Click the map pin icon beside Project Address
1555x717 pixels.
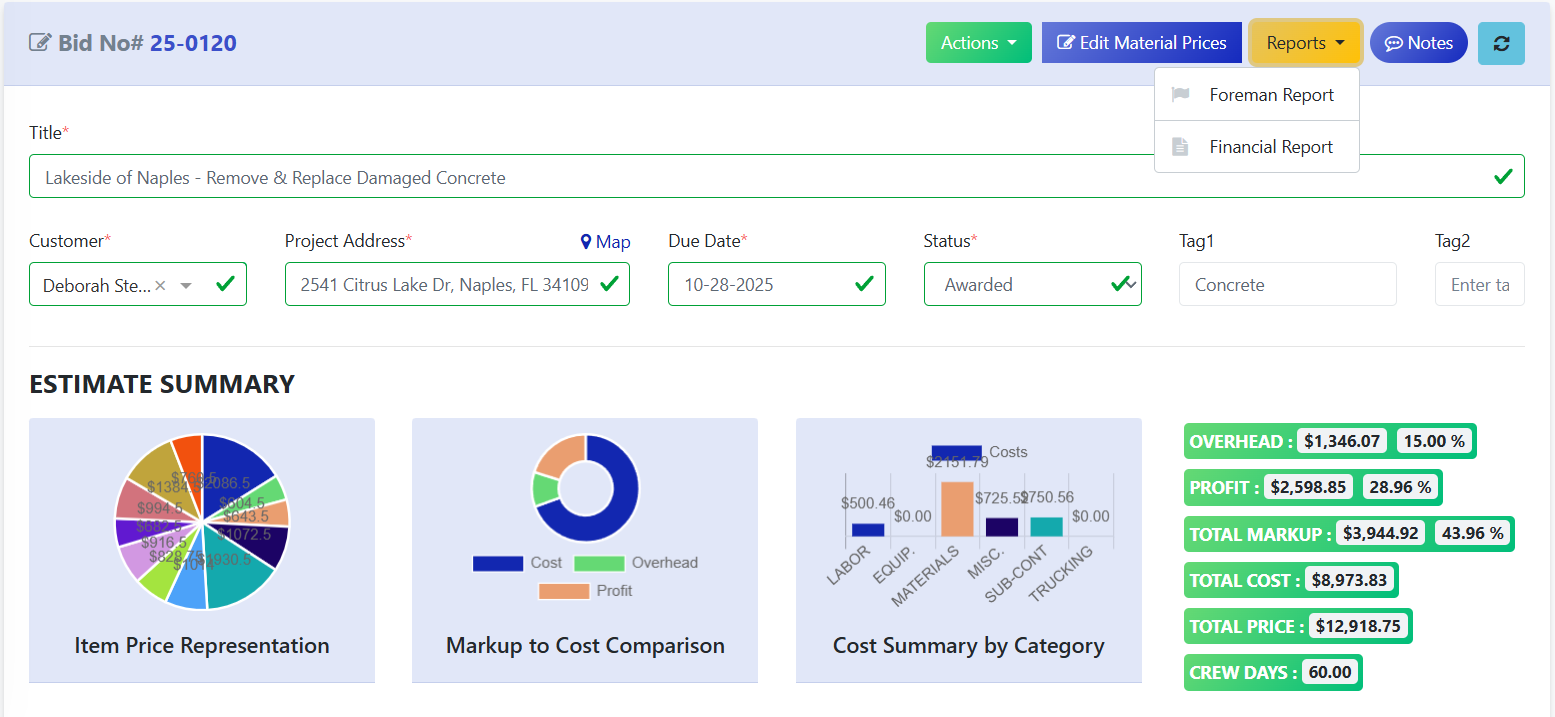click(x=585, y=241)
